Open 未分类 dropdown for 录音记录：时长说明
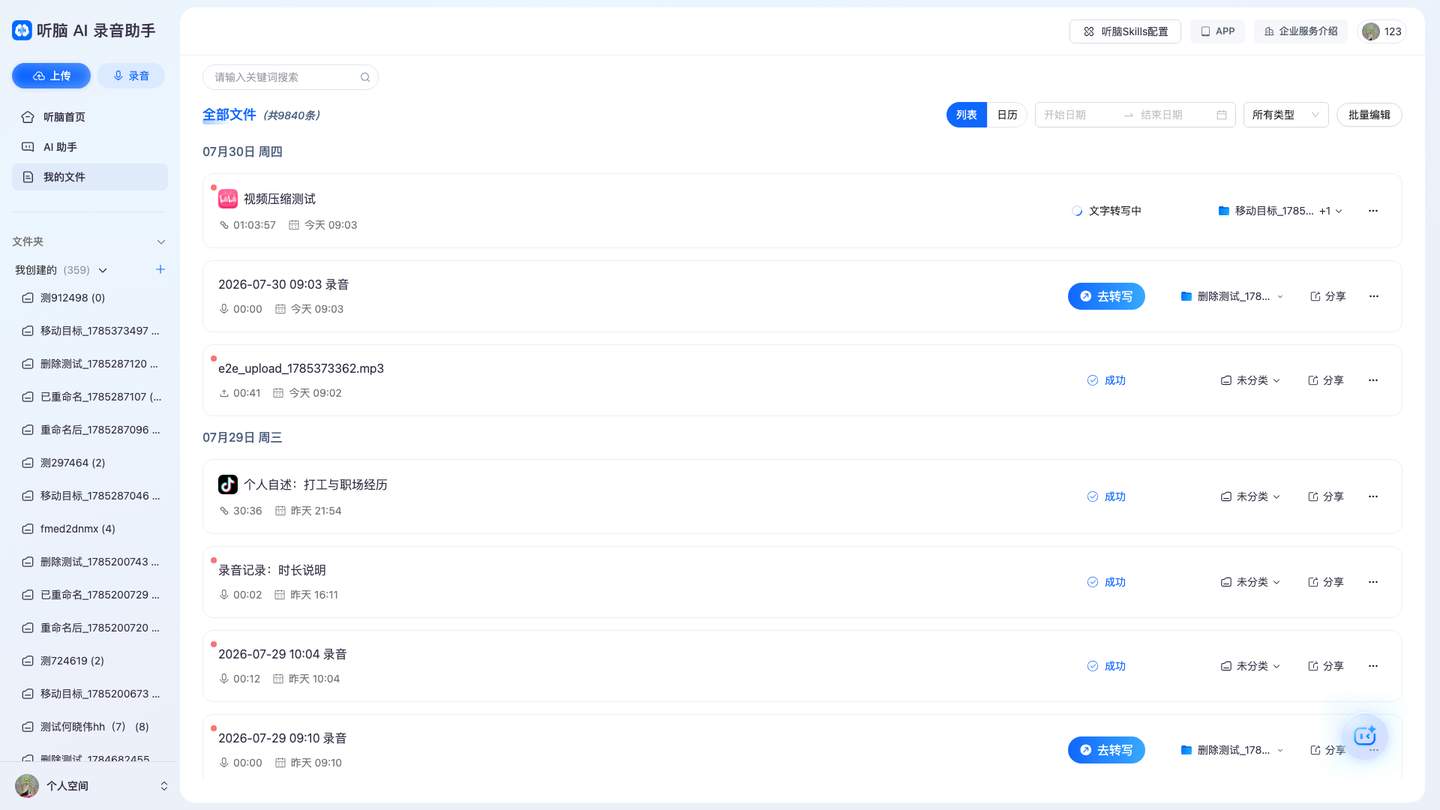Image resolution: width=1440 pixels, height=810 pixels. [1250, 582]
